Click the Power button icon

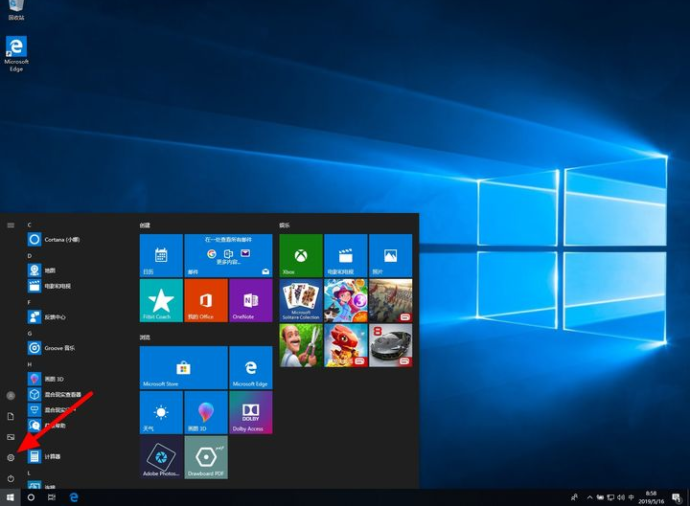pos(11,478)
